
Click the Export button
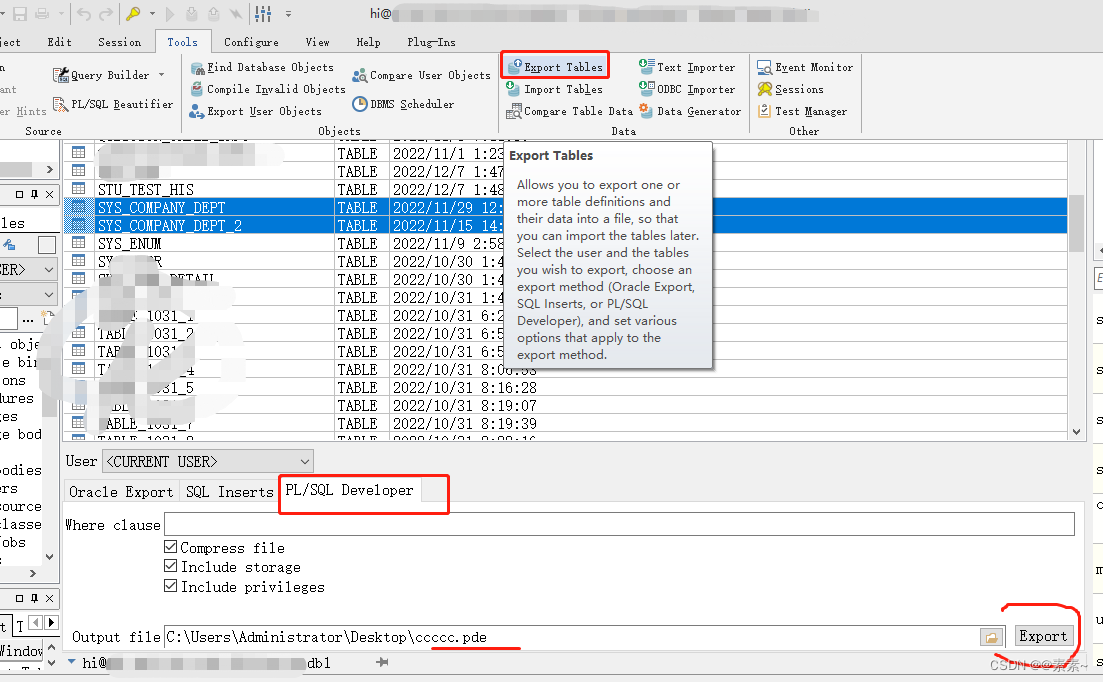pos(1044,636)
